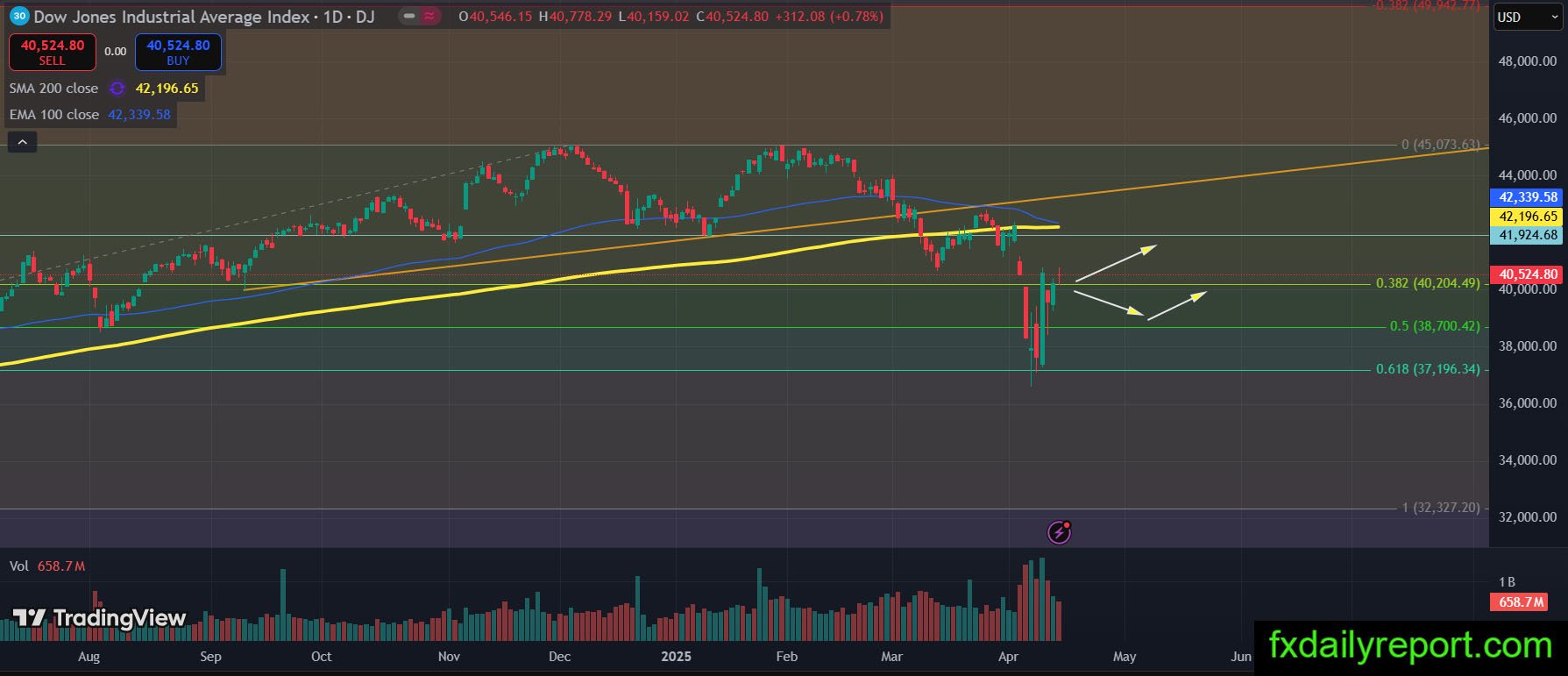Click the 658.7M value beside Vol

coord(61,566)
